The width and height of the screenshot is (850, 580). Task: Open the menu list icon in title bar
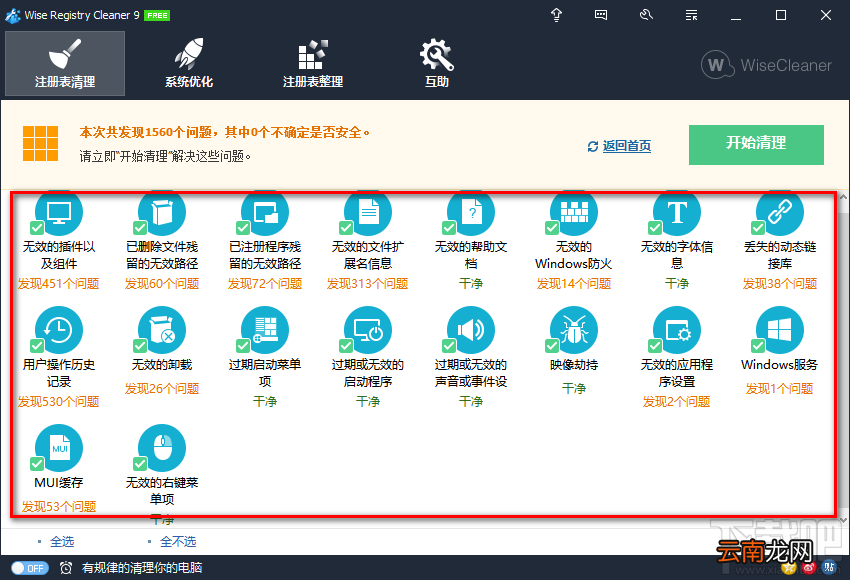pos(691,15)
